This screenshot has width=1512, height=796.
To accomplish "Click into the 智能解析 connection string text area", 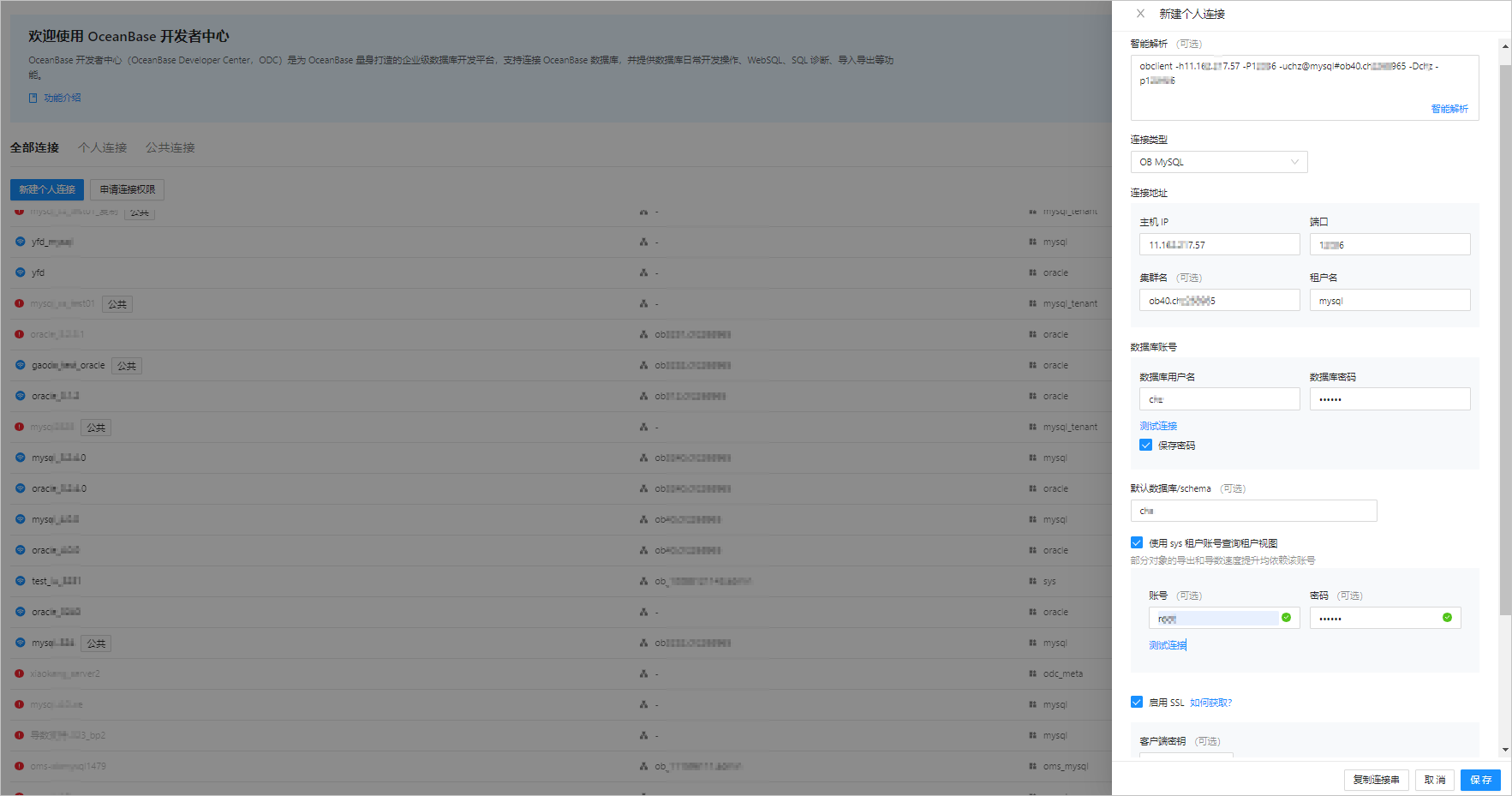I will tap(1305, 87).
